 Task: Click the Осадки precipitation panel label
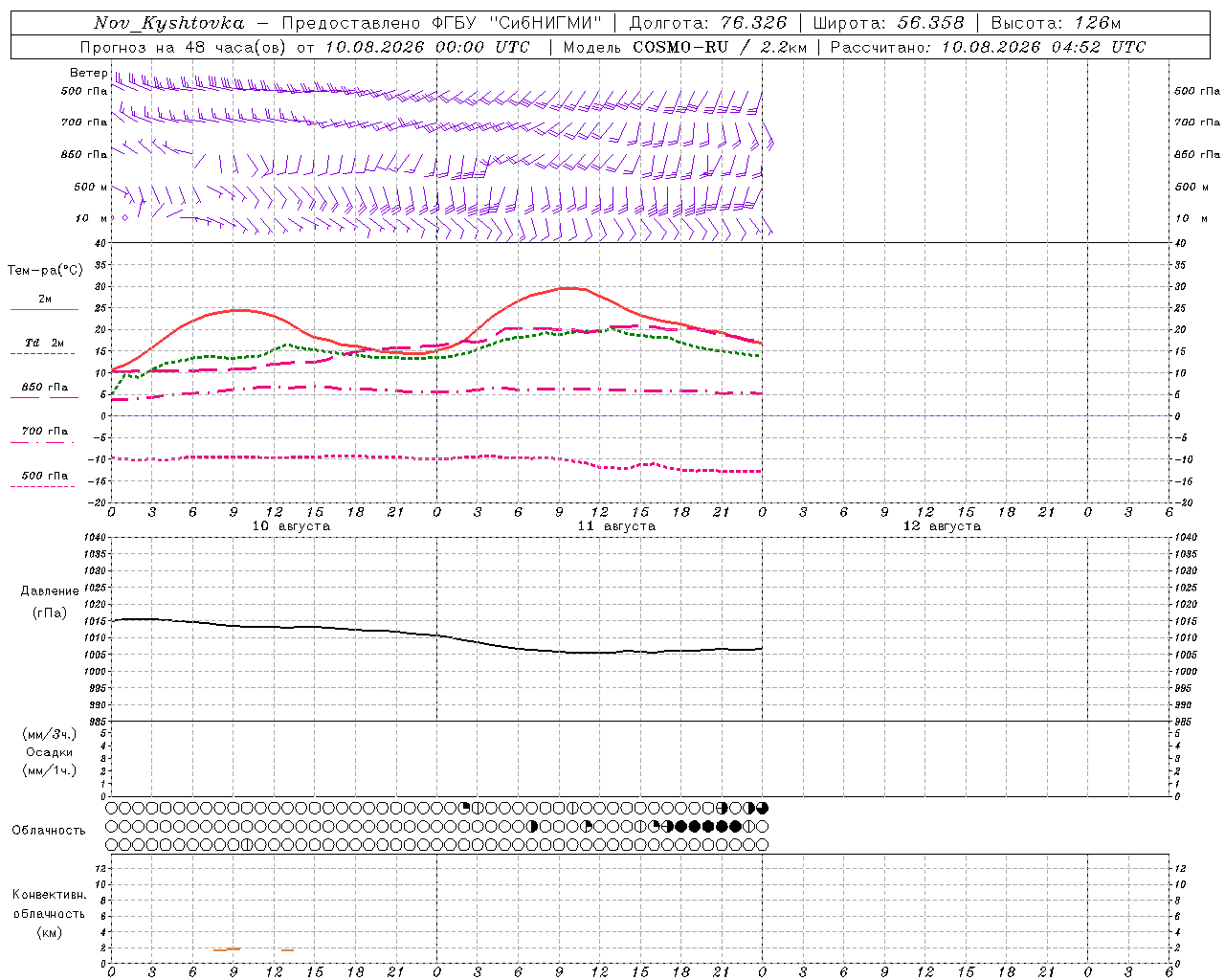[50, 752]
